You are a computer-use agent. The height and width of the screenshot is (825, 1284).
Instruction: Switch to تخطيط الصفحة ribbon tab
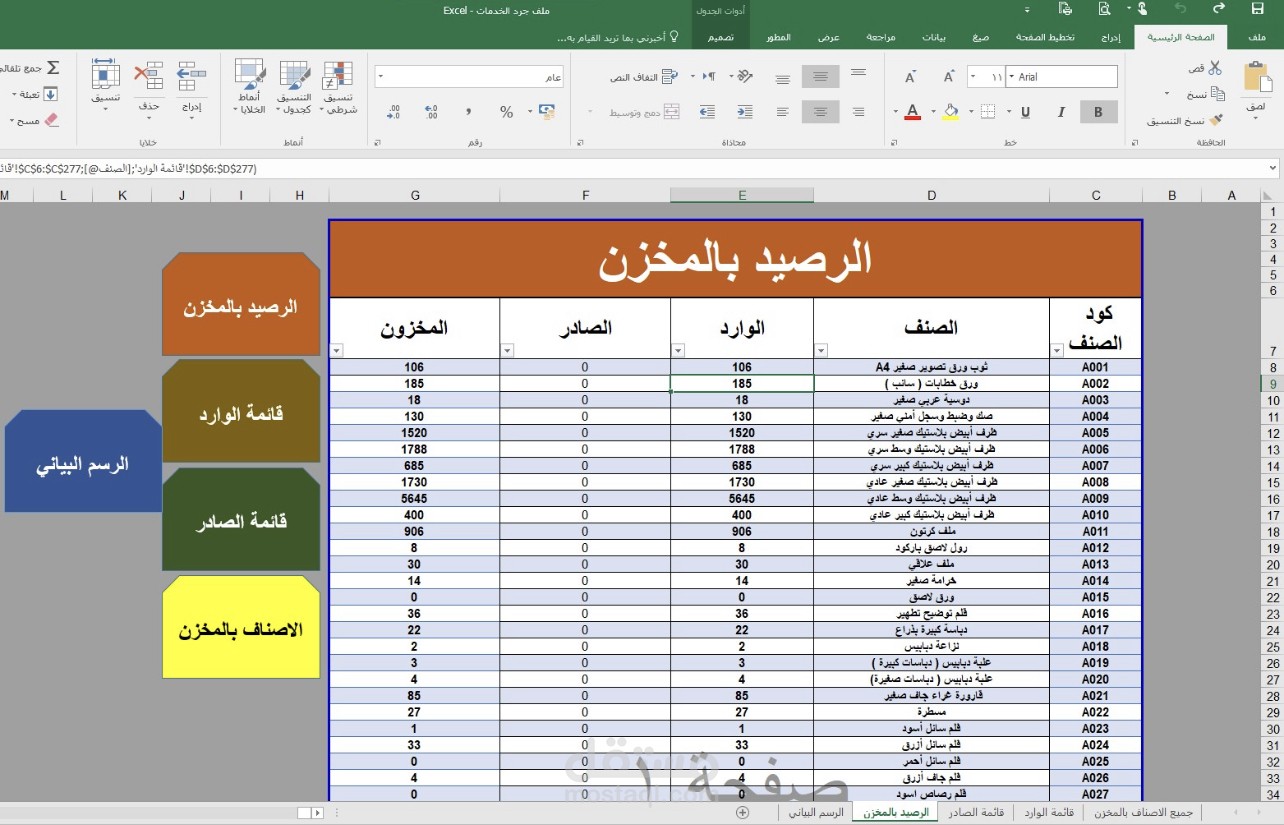pos(1045,38)
